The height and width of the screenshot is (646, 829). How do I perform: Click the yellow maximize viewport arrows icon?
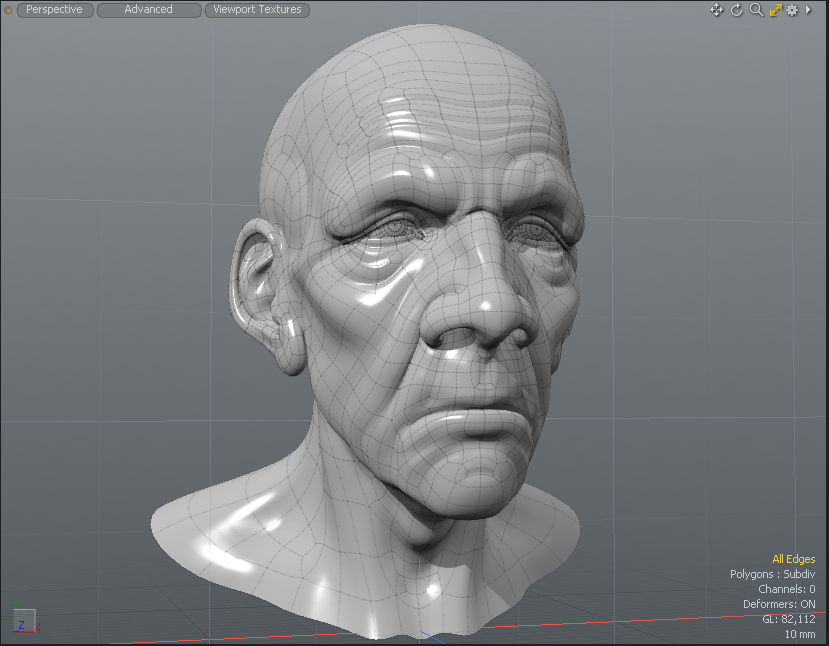775,10
